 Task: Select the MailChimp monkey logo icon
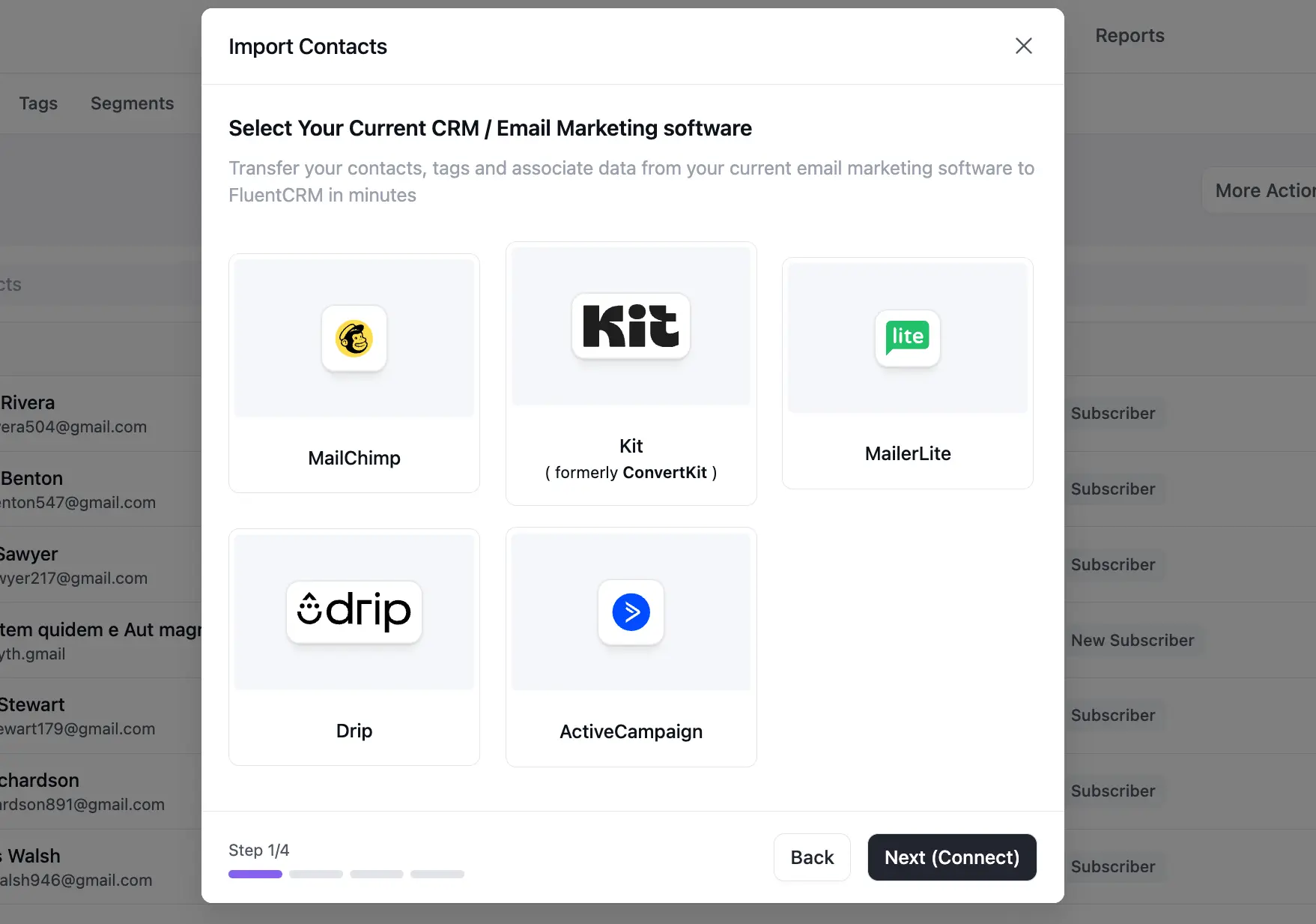(x=354, y=339)
